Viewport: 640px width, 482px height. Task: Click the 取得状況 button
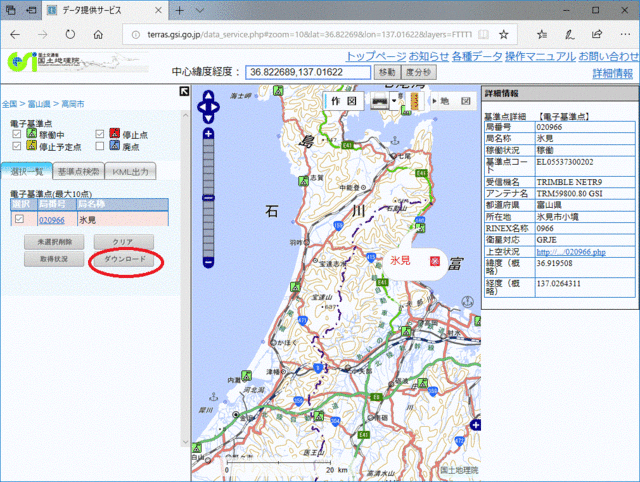54,259
